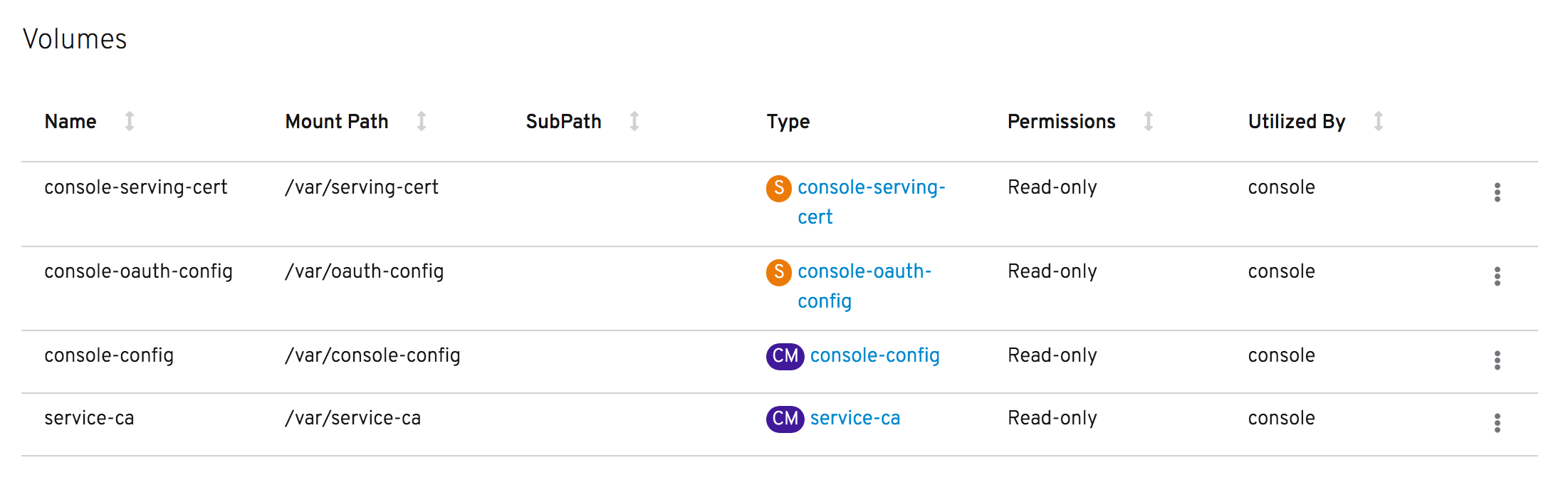Click the SubPath column sort icon
Image resolution: width=1568 pixels, height=480 pixels.
click(x=634, y=121)
